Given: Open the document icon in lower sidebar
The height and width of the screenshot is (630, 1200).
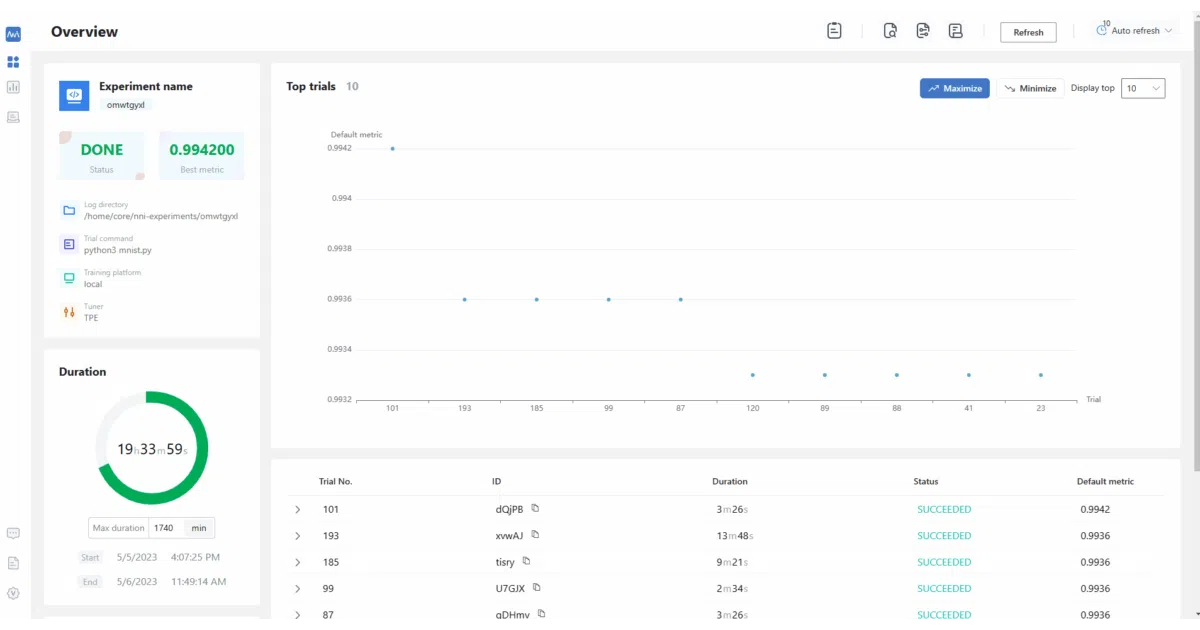Looking at the screenshot, I should 13,563.
